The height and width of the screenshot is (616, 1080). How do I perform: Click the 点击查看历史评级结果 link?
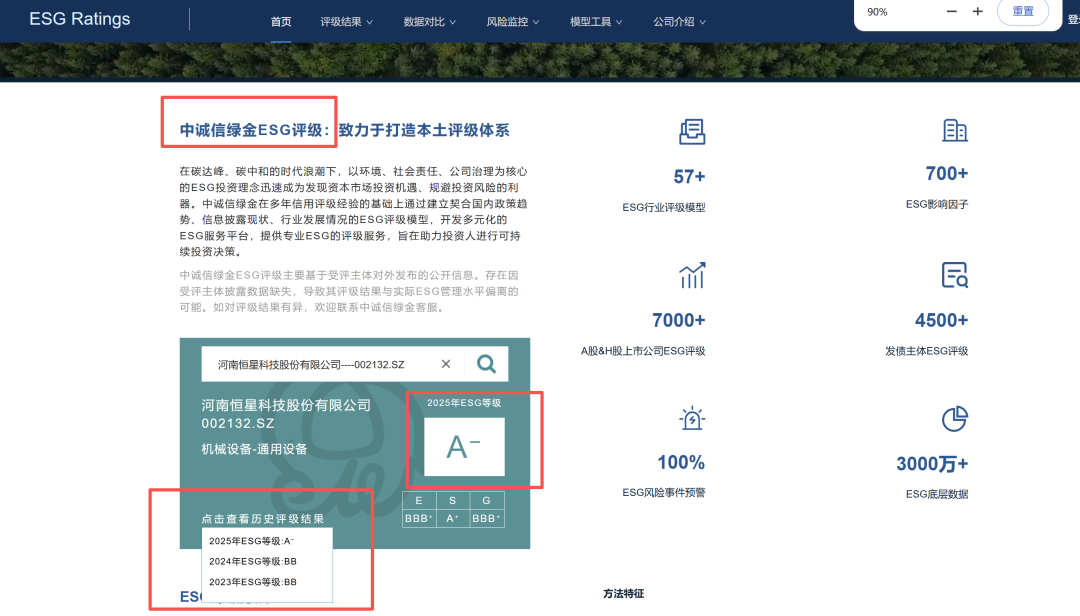tap(262, 519)
